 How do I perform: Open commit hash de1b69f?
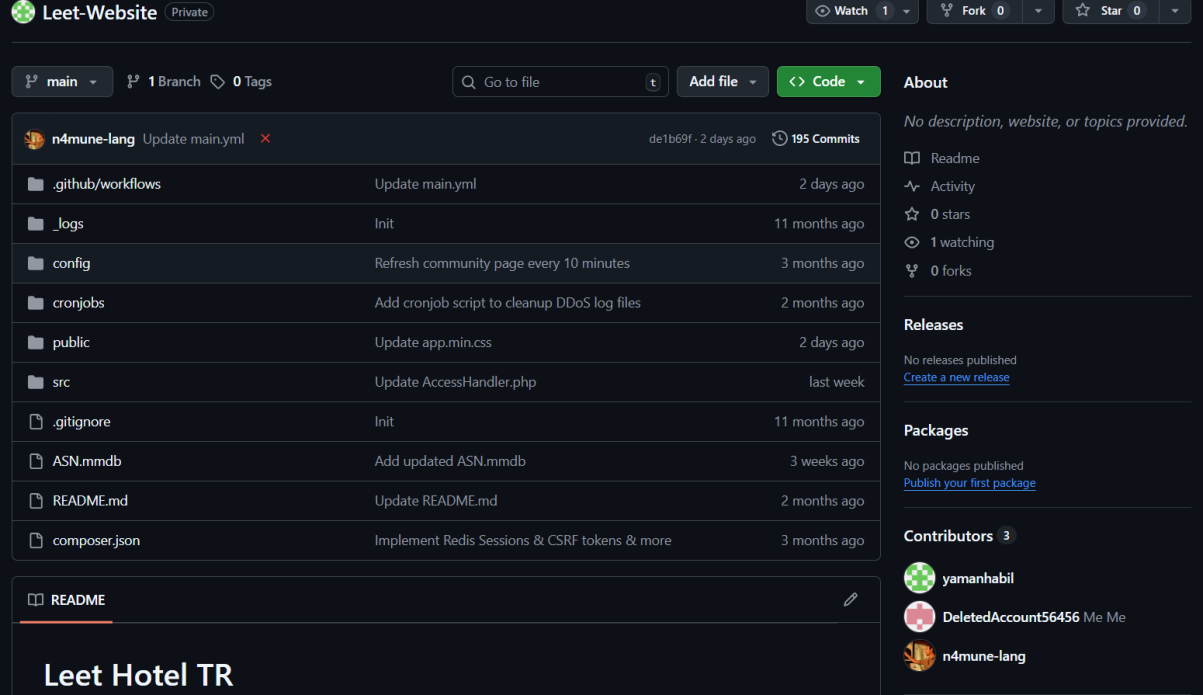[x=670, y=139]
